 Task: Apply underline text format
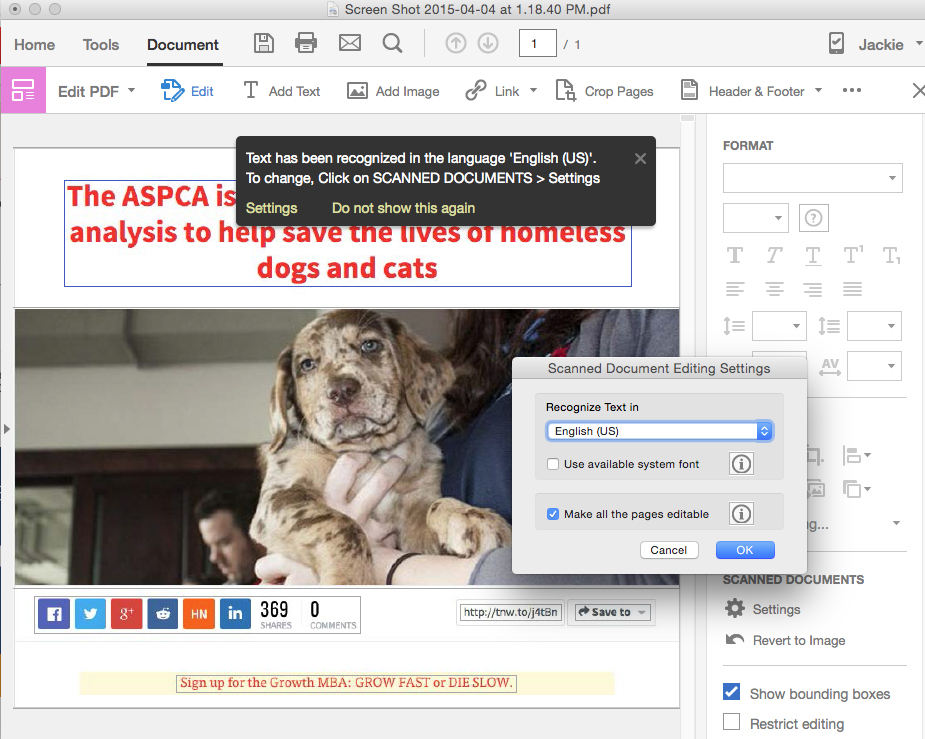click(813, 255)
